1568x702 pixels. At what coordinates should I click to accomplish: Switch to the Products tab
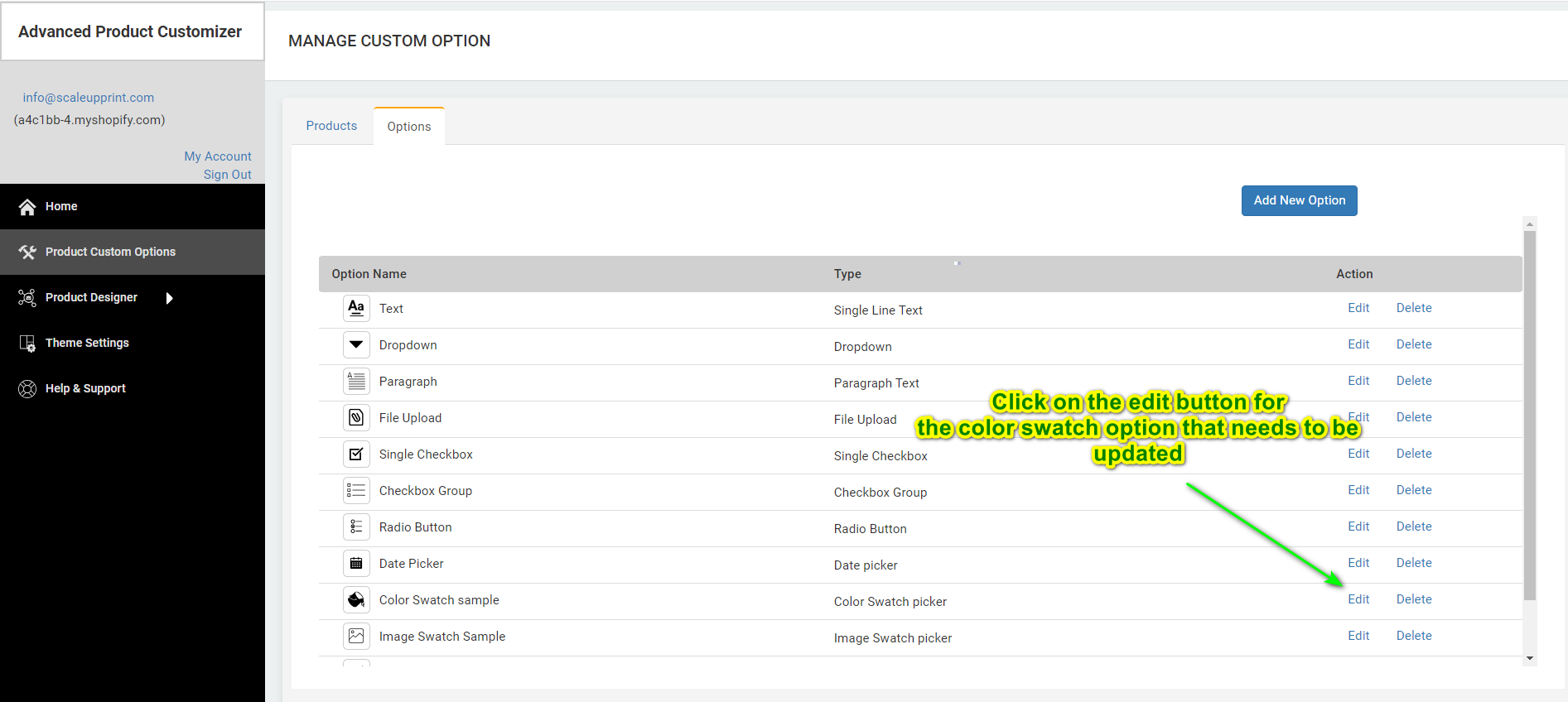[x=331, y=126]
